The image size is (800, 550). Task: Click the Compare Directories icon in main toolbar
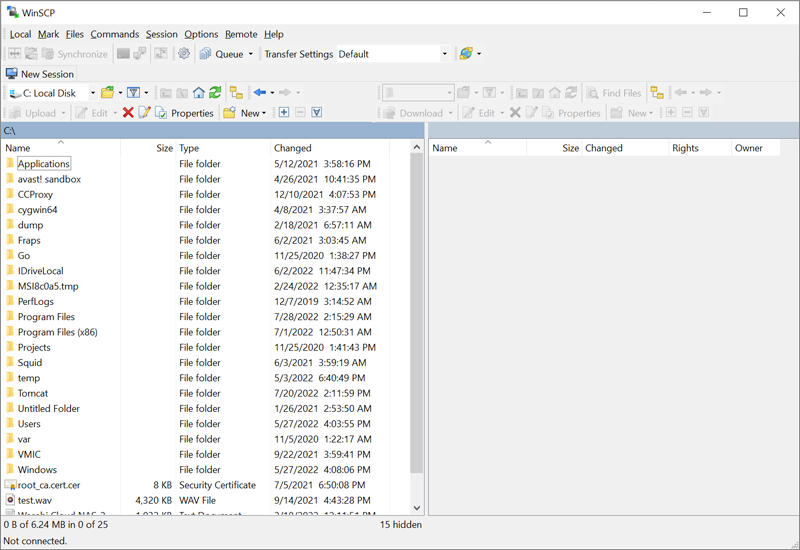click(15, 54)
